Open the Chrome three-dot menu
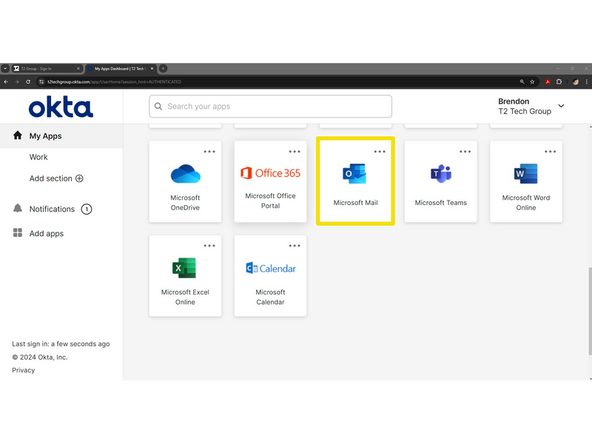This screenshot has height=444, width=592. [586, 82]
